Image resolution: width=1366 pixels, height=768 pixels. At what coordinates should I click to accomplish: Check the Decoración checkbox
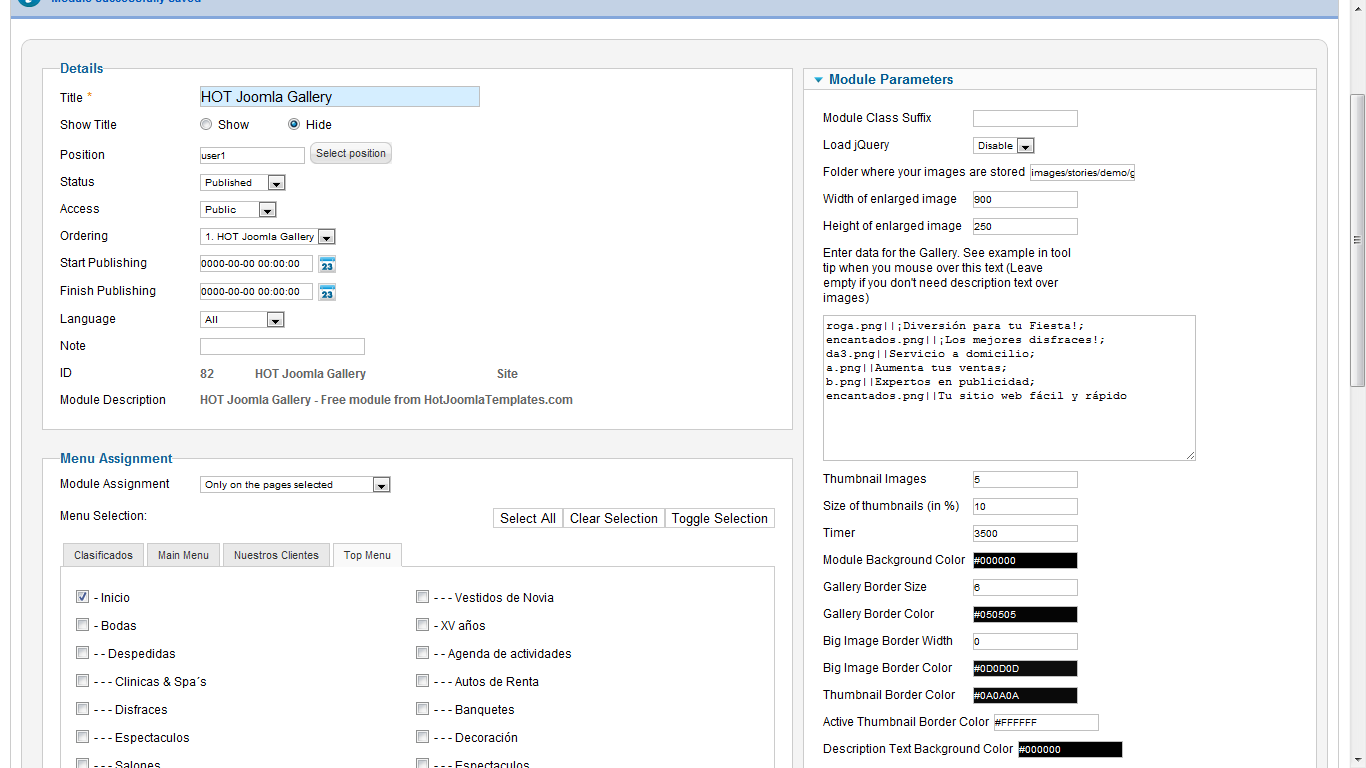[x=423, y=737]
